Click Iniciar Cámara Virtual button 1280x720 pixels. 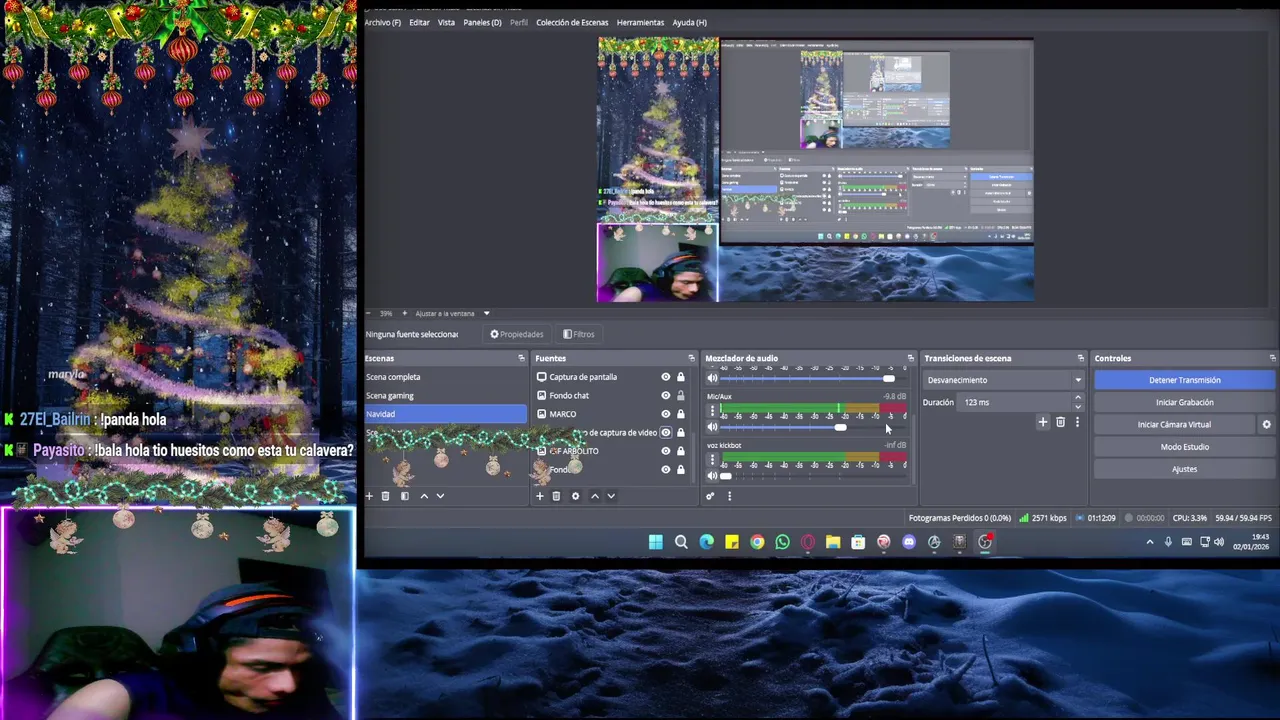(1174, 424)
